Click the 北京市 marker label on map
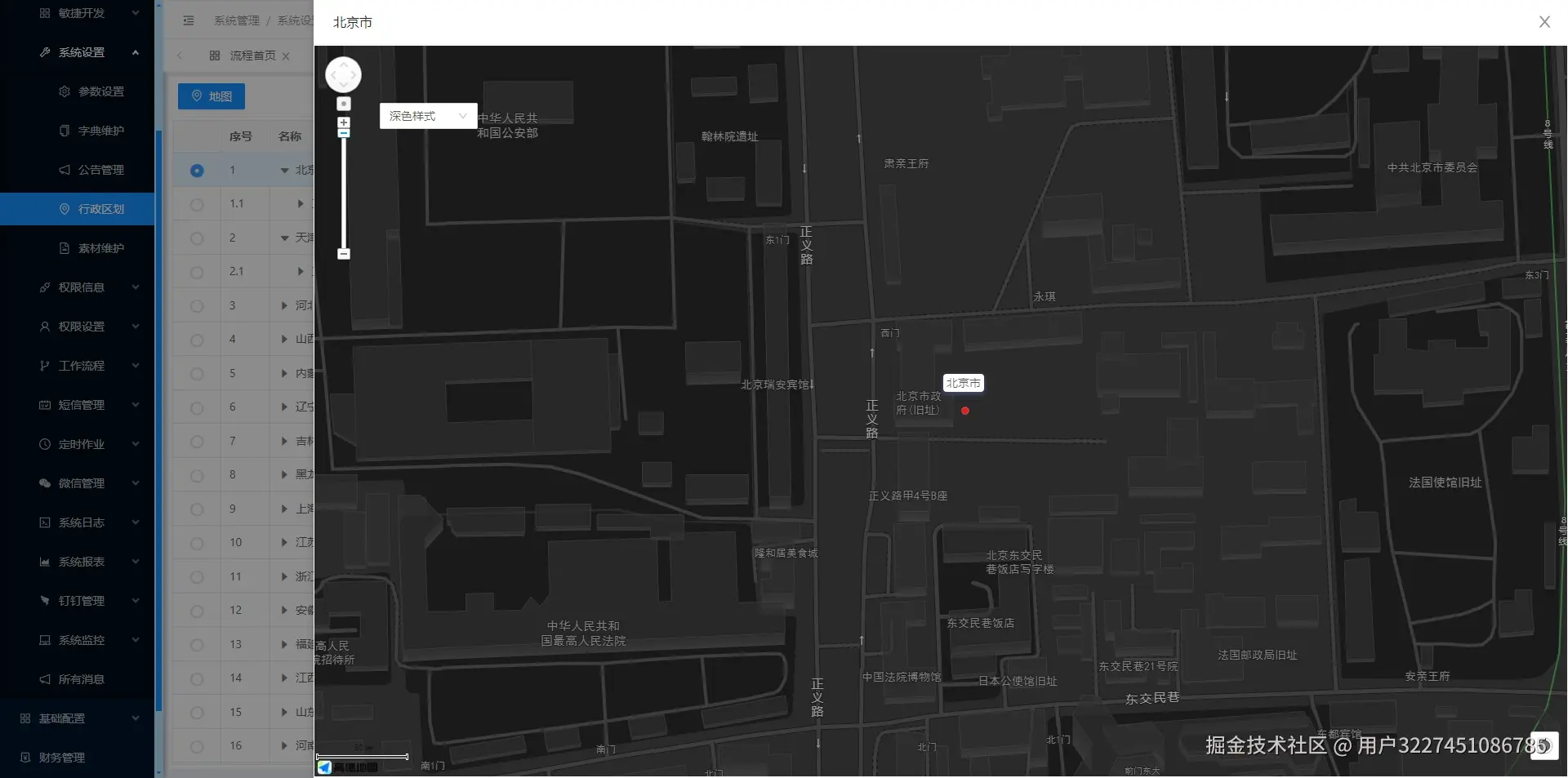The width and height of the screenshot is (1568, 778). pos(964,383)
